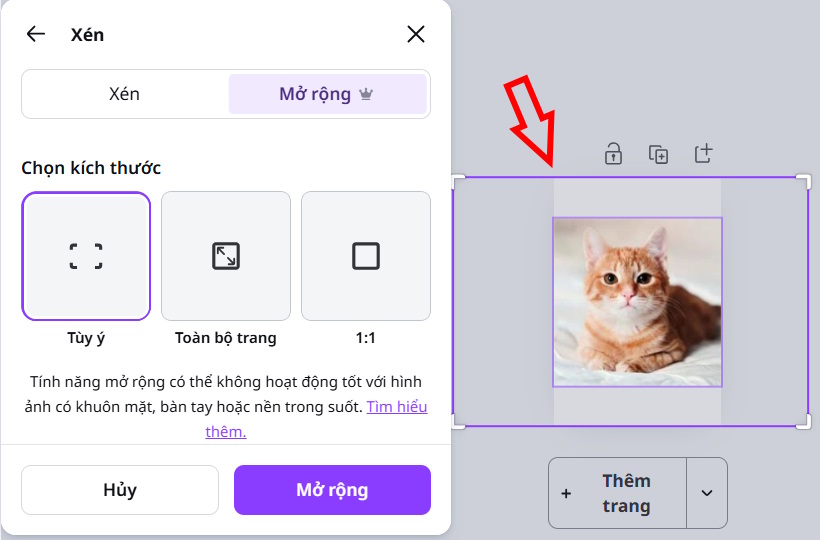Click the top-left corner expand handle
The height and width of the screenshot is (540, 820).
(x=459, y=181)
